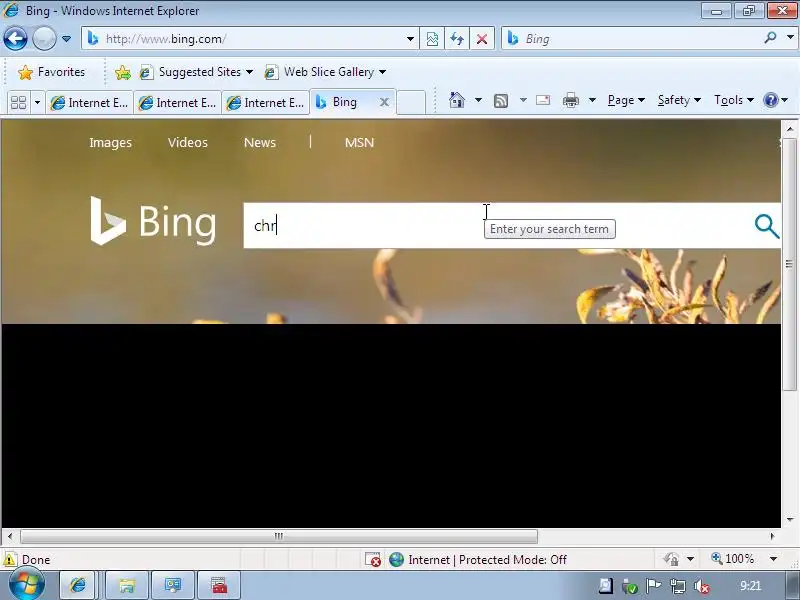Open Windows Explorer folder taskbar icon
800x600 pixels.
(x=127, y=585)
